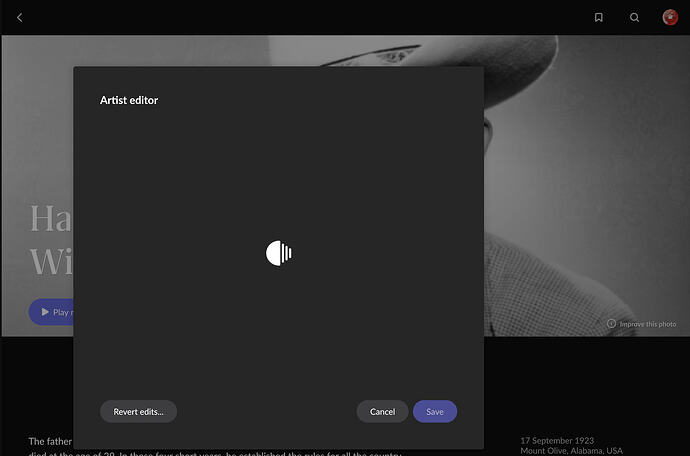The height and width of the screenshot is (456, 690).
Task: Click the loading spinner in Artist editor
Action: pos(279,253)
